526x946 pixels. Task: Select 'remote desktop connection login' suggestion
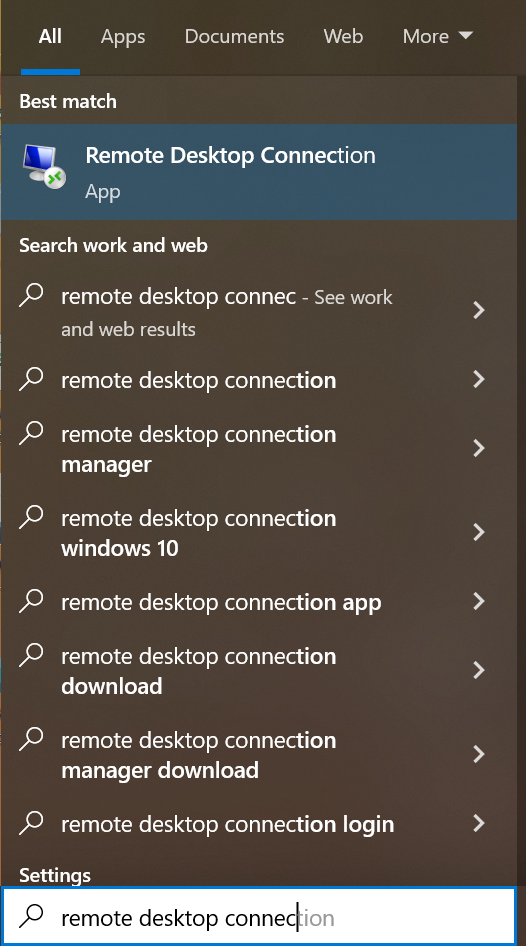259,824
